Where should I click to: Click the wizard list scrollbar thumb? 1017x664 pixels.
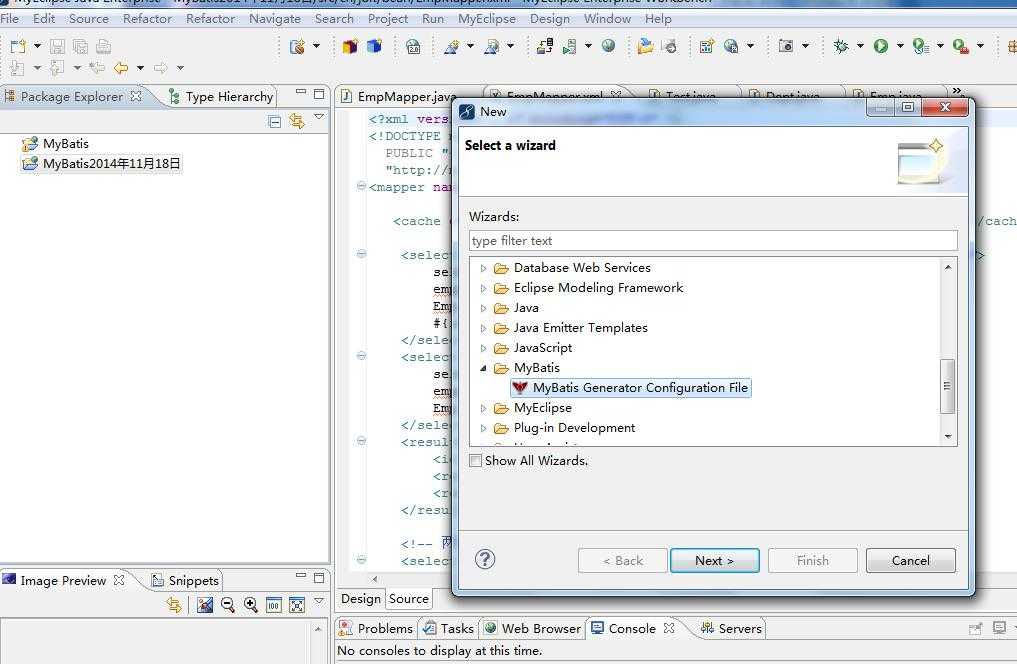point(947,386)
